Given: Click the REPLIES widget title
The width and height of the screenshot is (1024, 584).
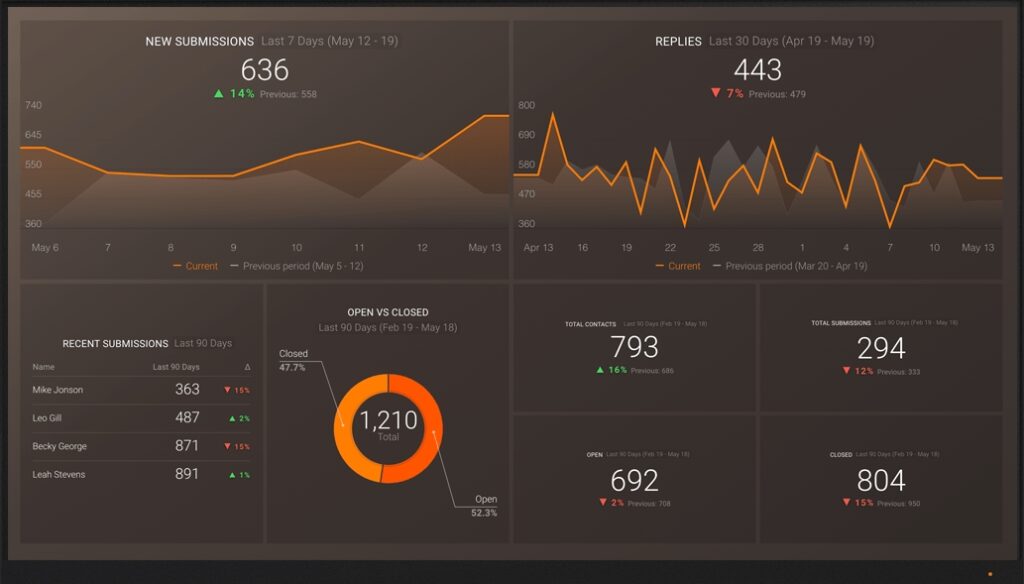Looking at the screenshot, I should pyautogui.click(x=678, y=41).
